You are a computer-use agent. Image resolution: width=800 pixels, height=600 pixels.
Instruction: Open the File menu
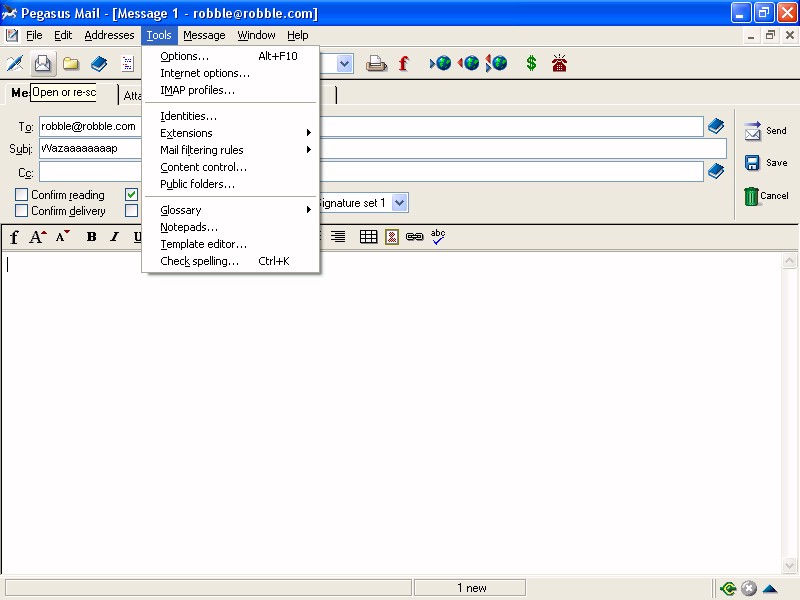(34, 35)
